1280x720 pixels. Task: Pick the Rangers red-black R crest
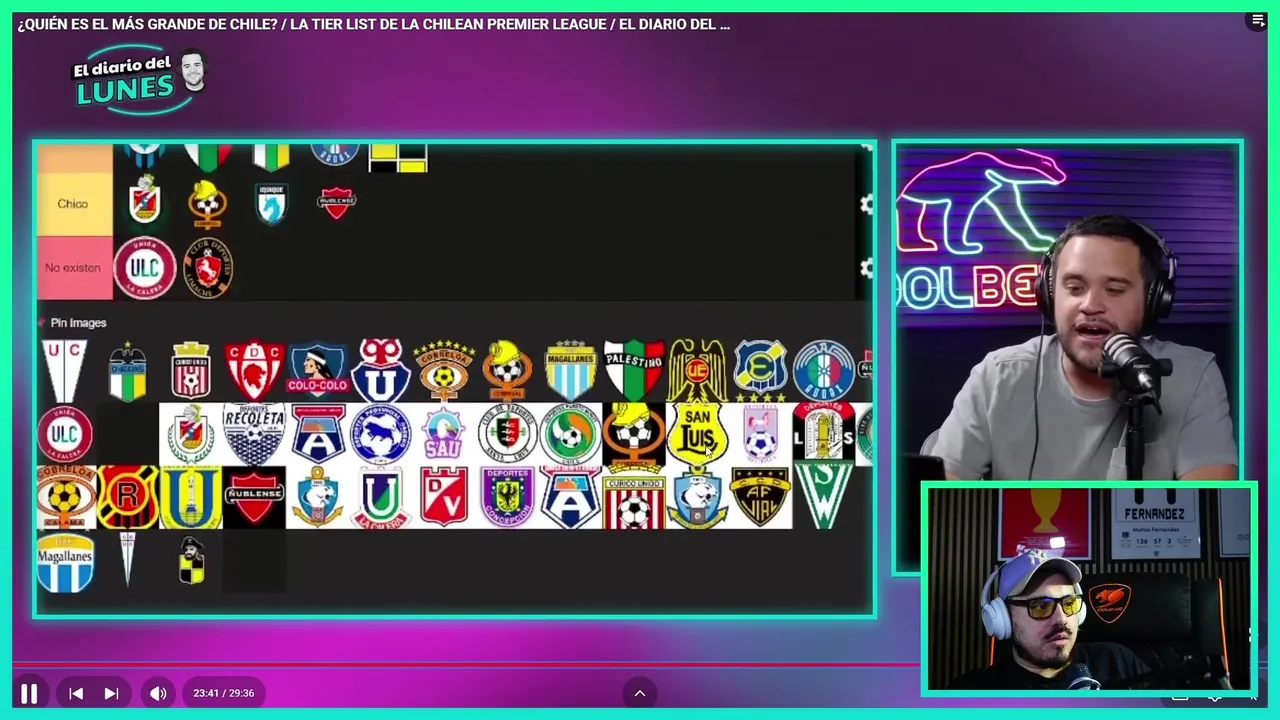click(x=128, y=497)
